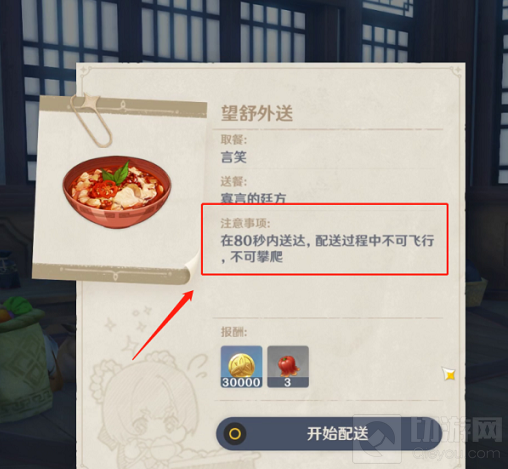Click the yellow star marker at right edge
This screenshot has height=469, width=508.
449,374
